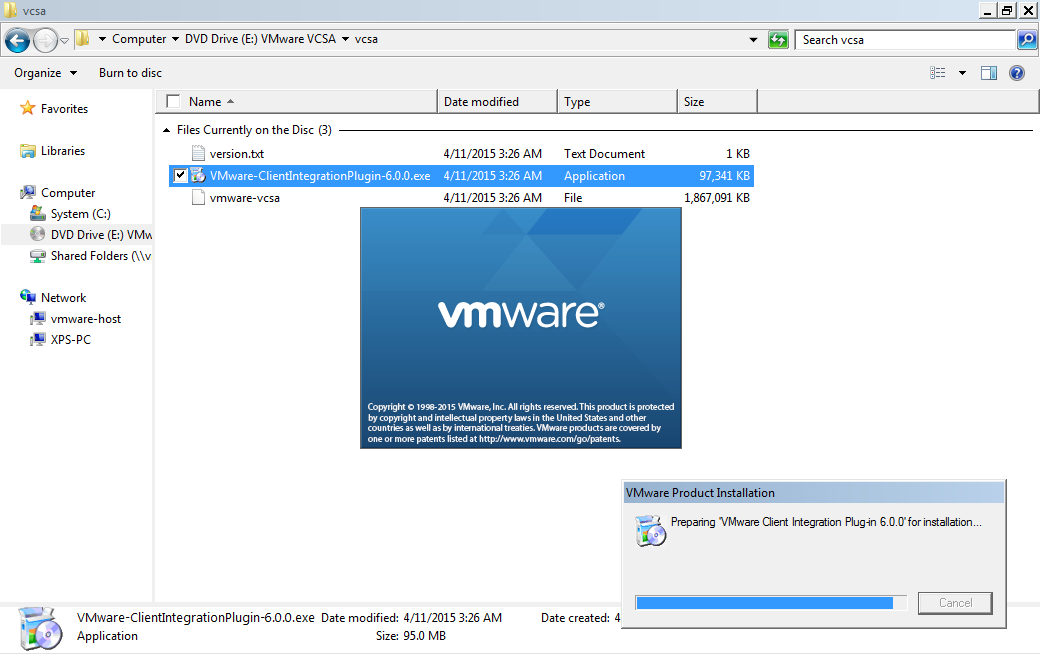Click the vmware-host computer icon
Image resolution: width=1040 pixels, height=655 pixels.
tap(38, 319)
